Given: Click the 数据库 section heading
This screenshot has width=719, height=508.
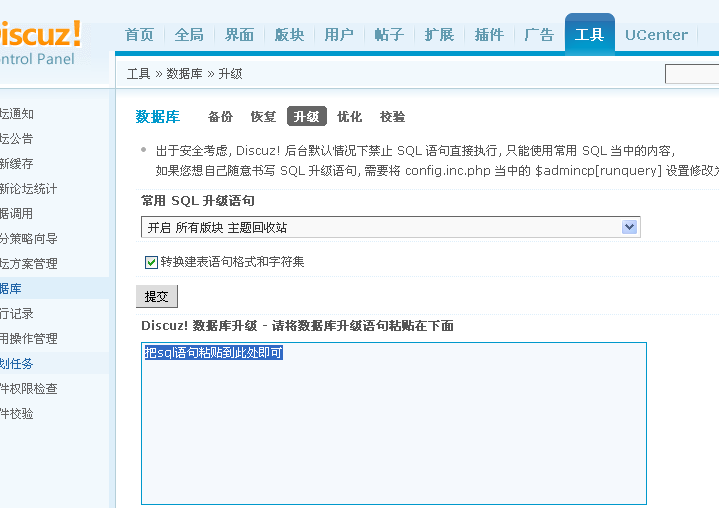Looking at the screenshot, I should coord(158,116).
